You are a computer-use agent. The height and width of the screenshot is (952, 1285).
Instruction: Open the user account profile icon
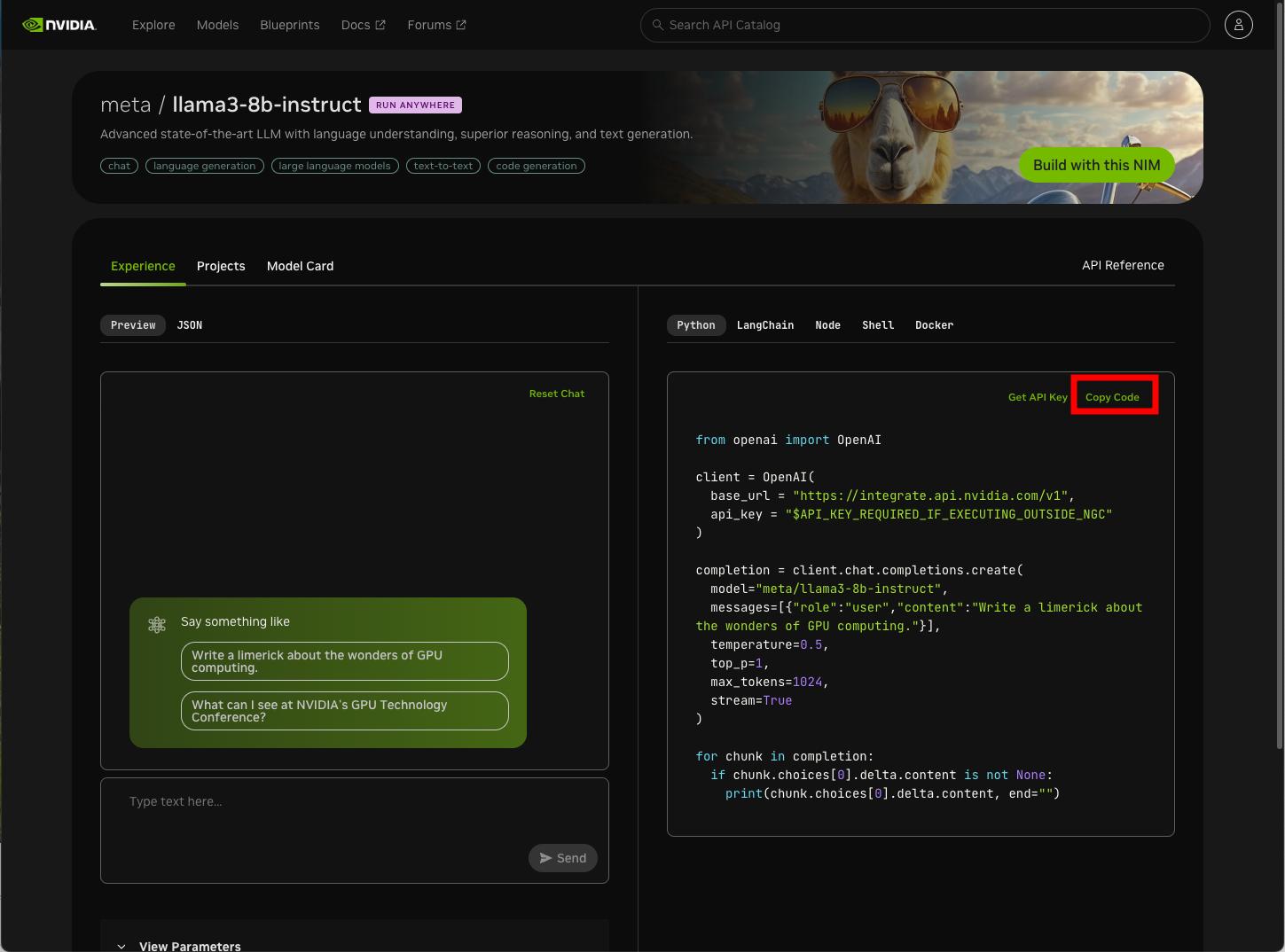1238,25
